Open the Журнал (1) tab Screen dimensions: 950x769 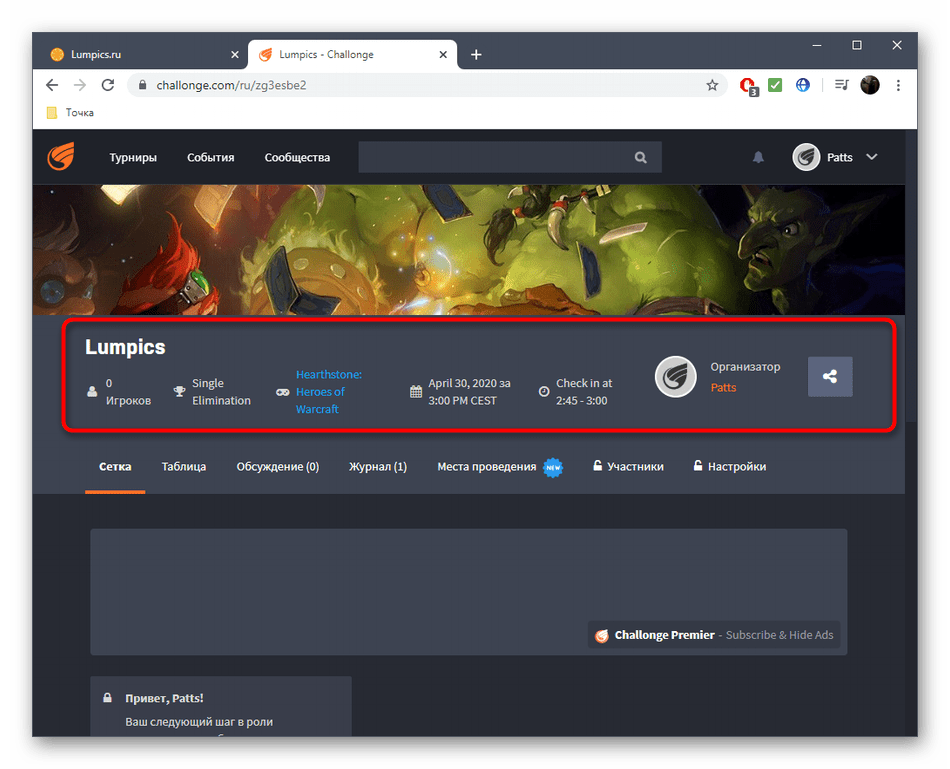click(x=378, y=467)
